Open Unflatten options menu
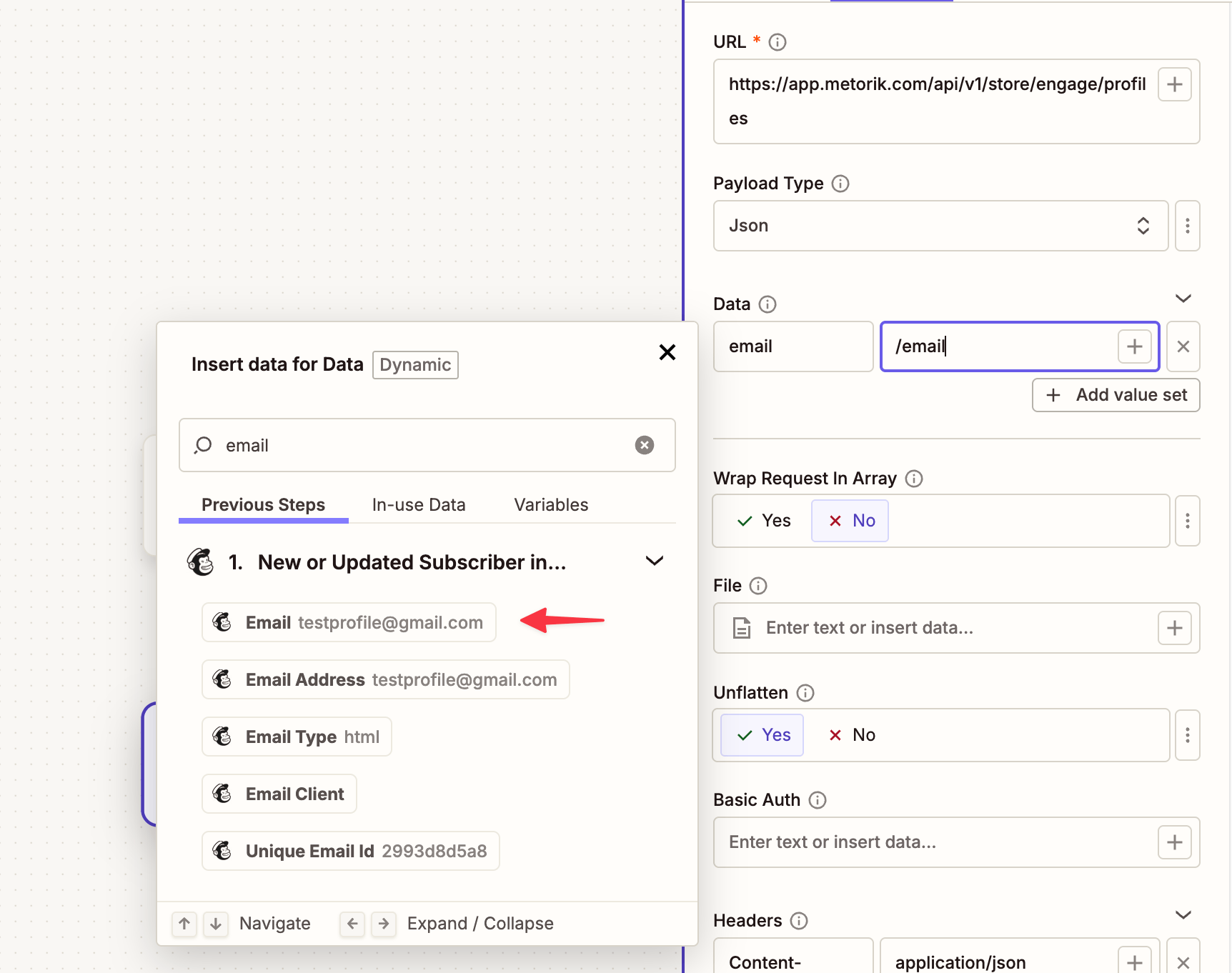This screenshot has height=973, width=1232. (x=1187, y=735)
